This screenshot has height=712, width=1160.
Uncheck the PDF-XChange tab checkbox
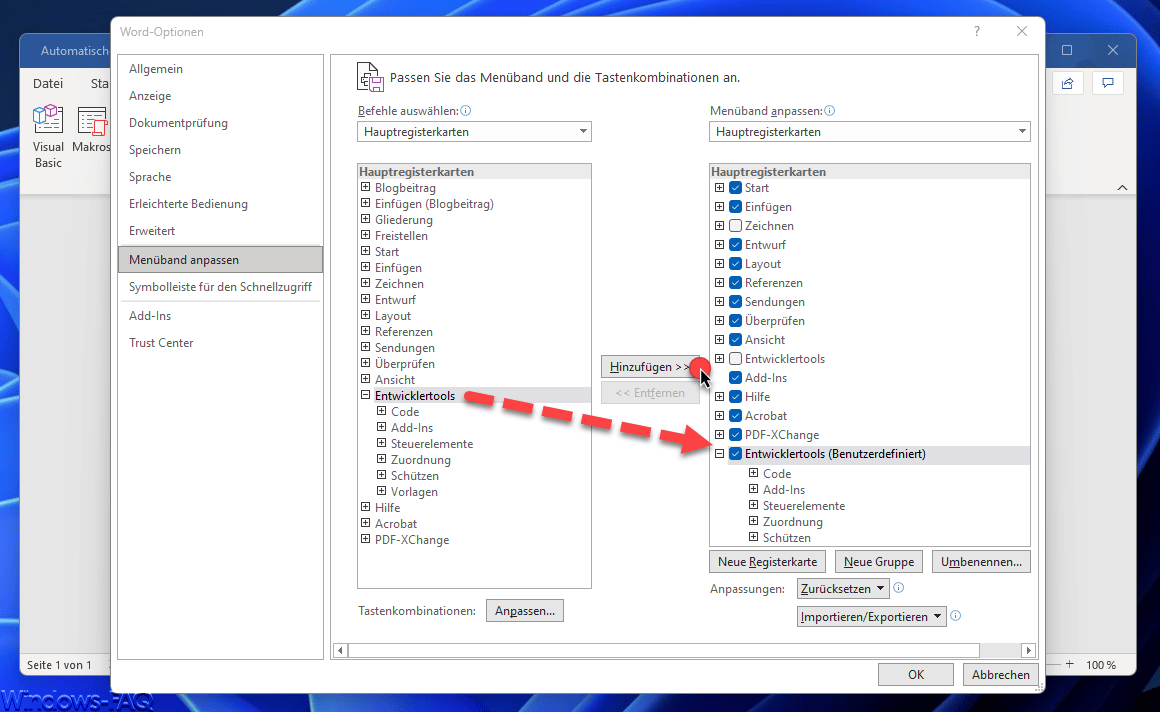click(735, 435)
